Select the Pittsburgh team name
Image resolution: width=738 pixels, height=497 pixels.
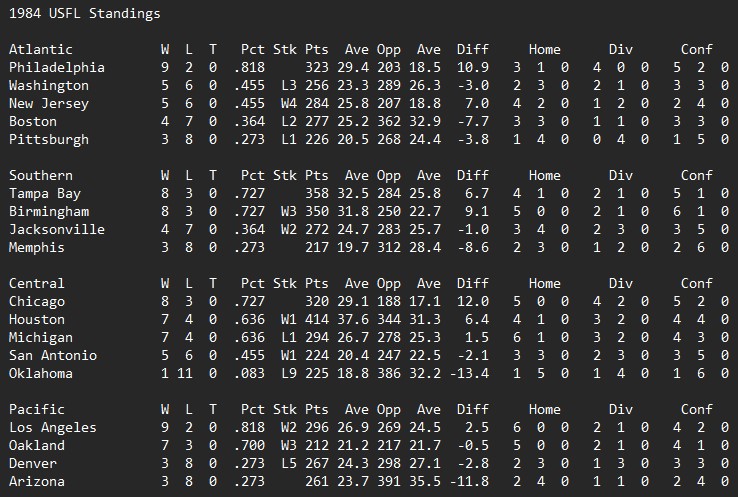49,140
